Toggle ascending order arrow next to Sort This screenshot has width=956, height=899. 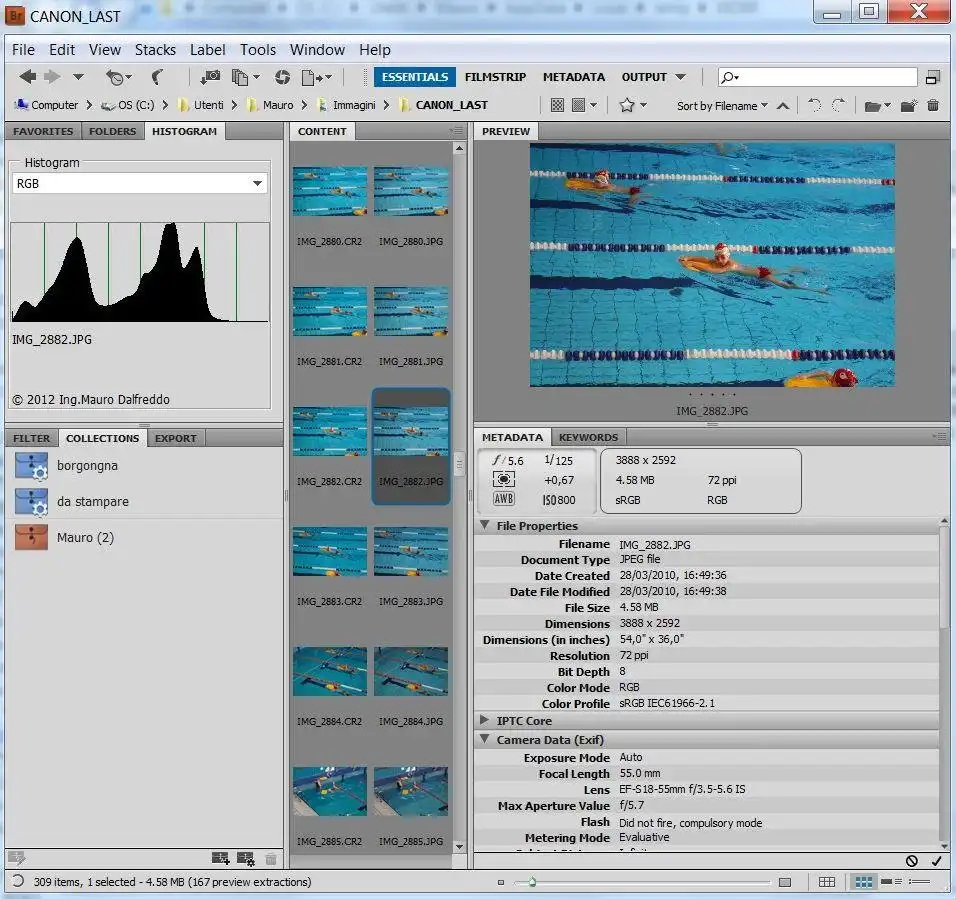[783, 106]
